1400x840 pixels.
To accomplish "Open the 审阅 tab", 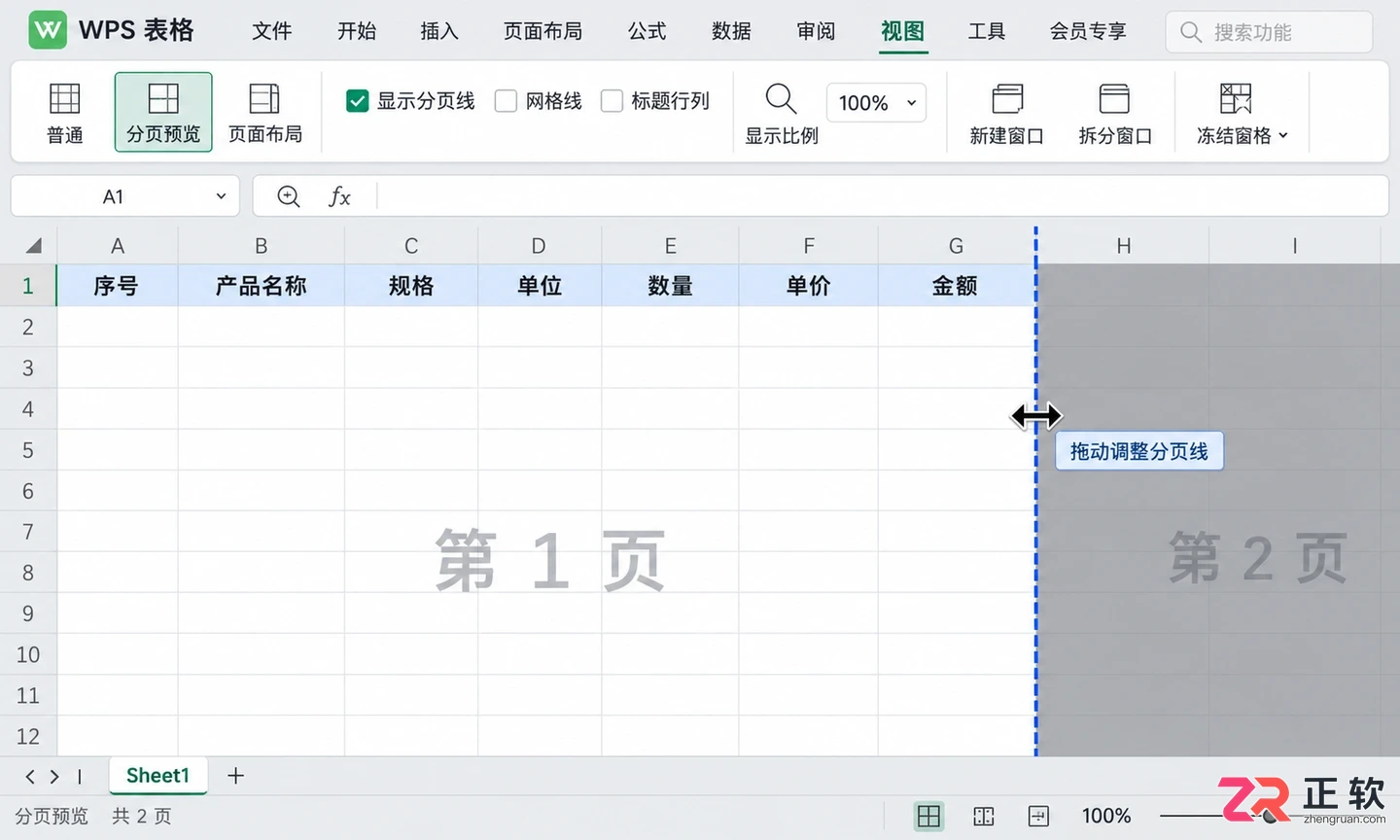I will (x=816, y=31).
